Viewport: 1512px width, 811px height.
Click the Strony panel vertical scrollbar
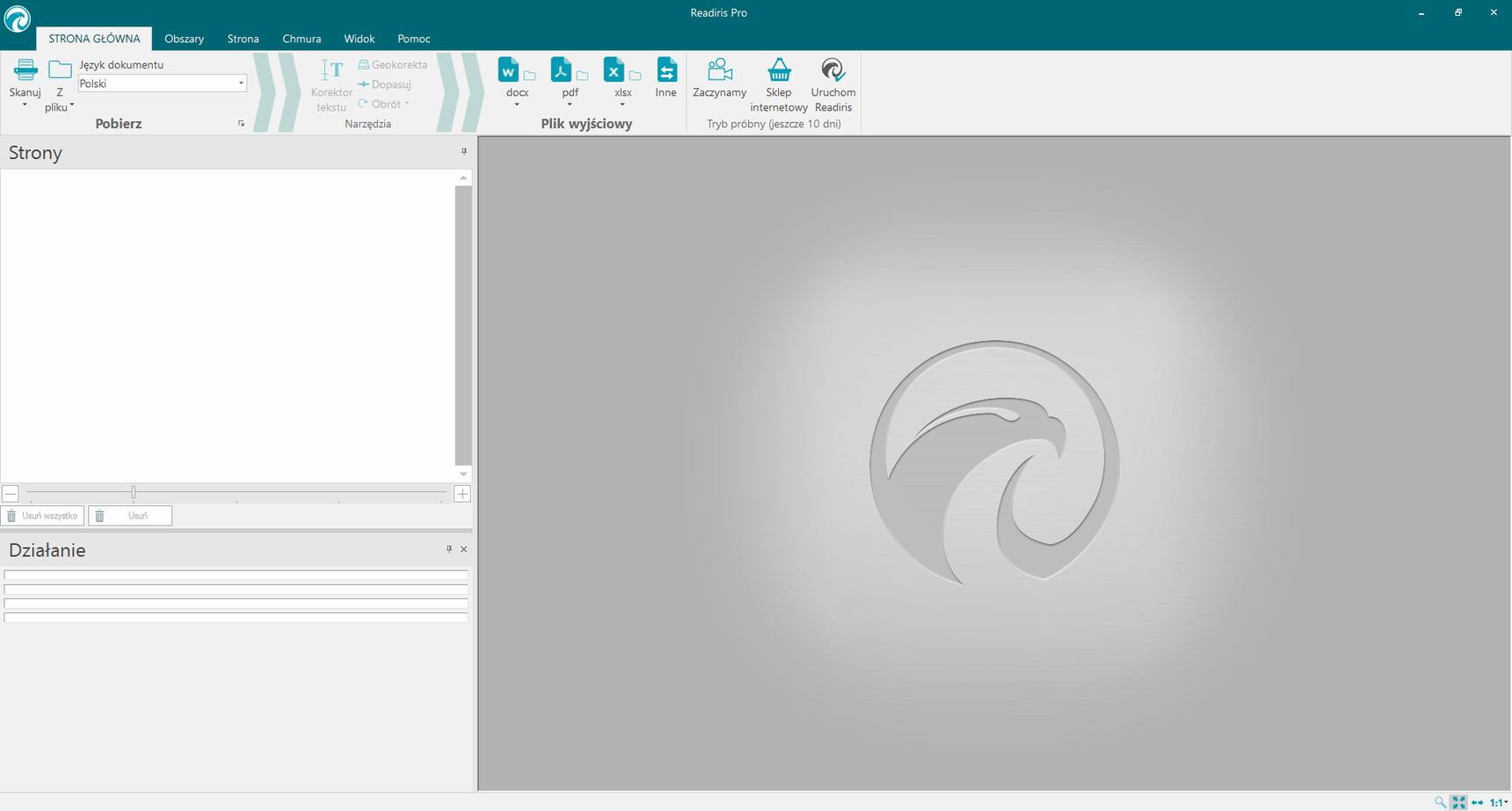463,325
